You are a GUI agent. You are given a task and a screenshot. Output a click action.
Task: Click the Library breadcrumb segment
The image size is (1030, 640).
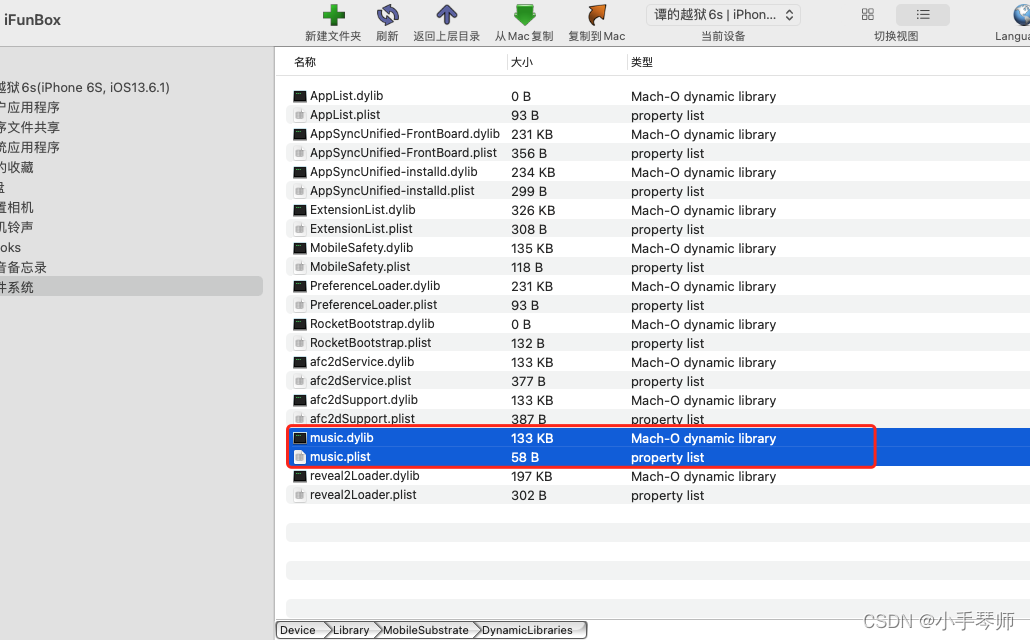pyautogui.click(x=351, y=630)
